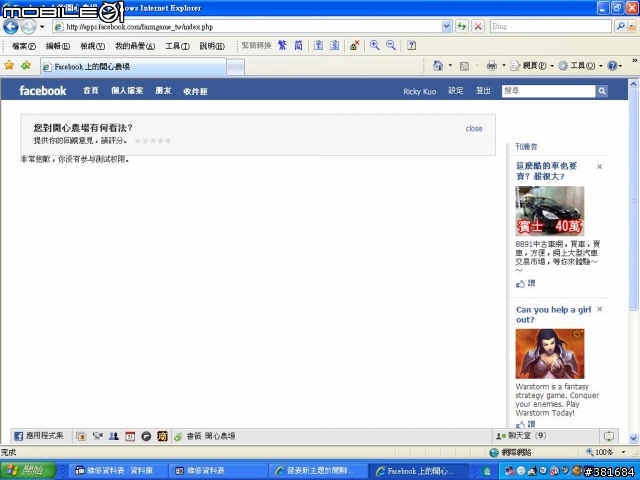Image resolution: width=640 pixels, height=480 pixels.
Task: Go to Facebook 首頁 link
Action: coord(91,91)
